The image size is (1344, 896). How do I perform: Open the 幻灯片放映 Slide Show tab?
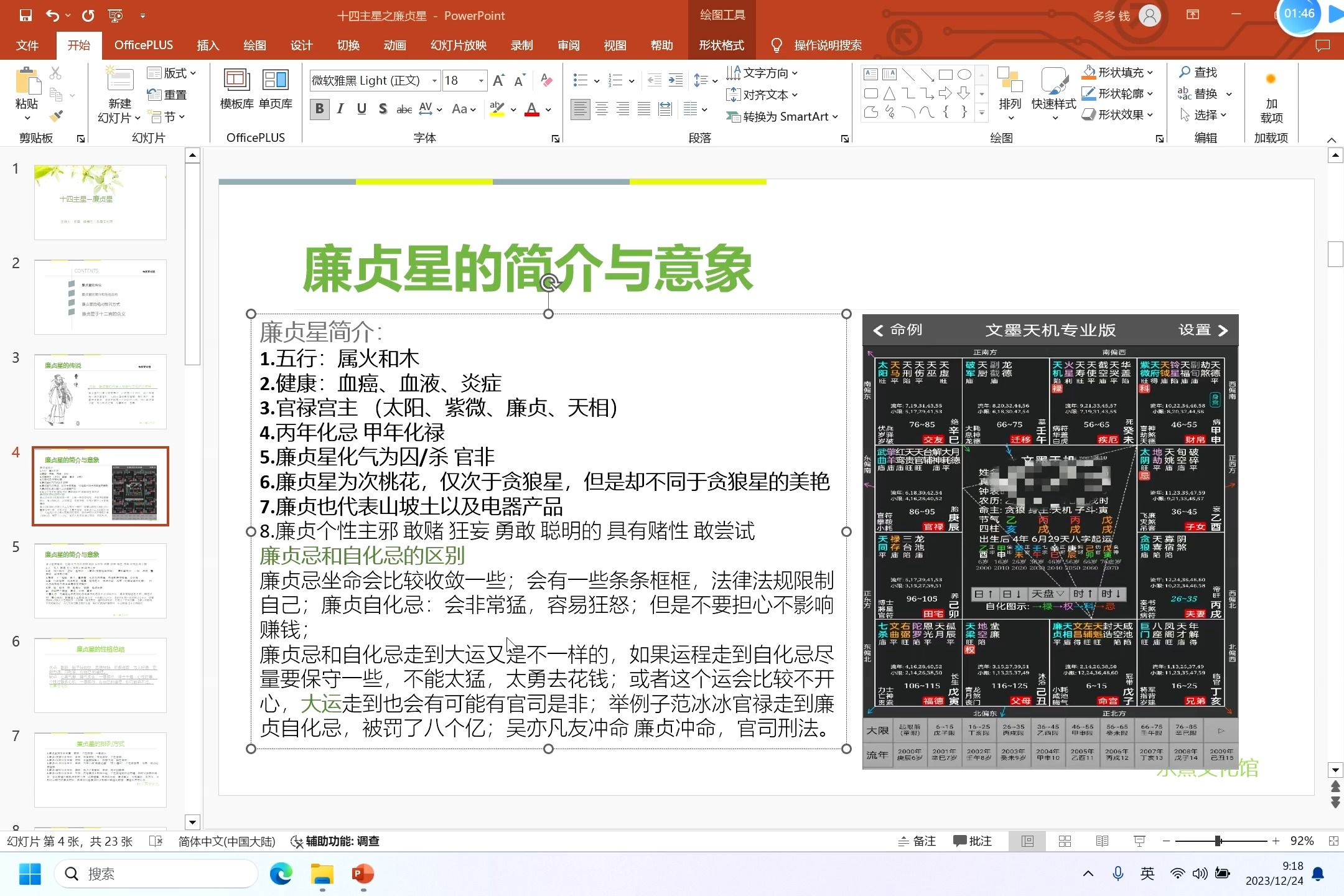(459, 45)
